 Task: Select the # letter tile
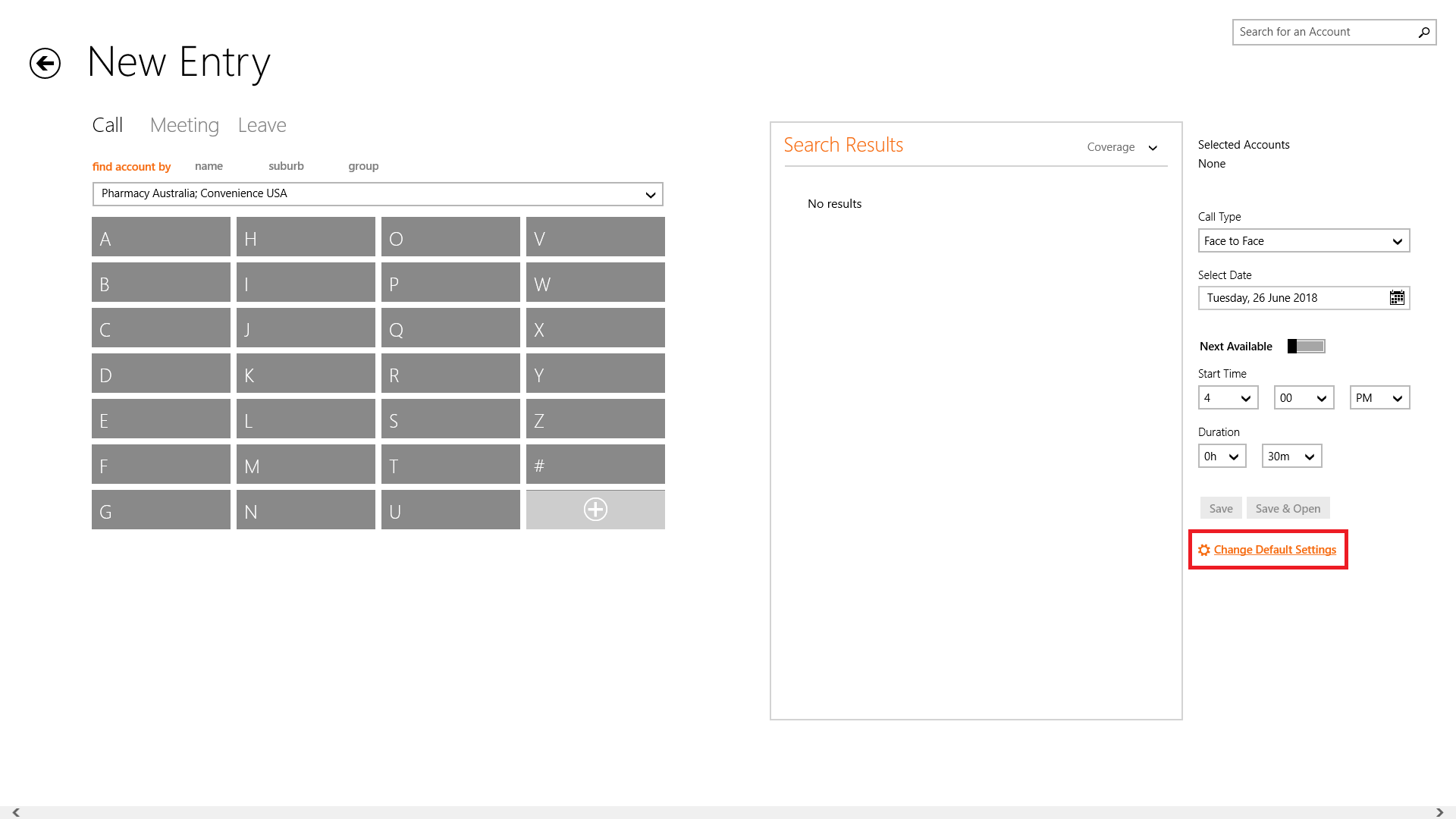pos(595,465)
